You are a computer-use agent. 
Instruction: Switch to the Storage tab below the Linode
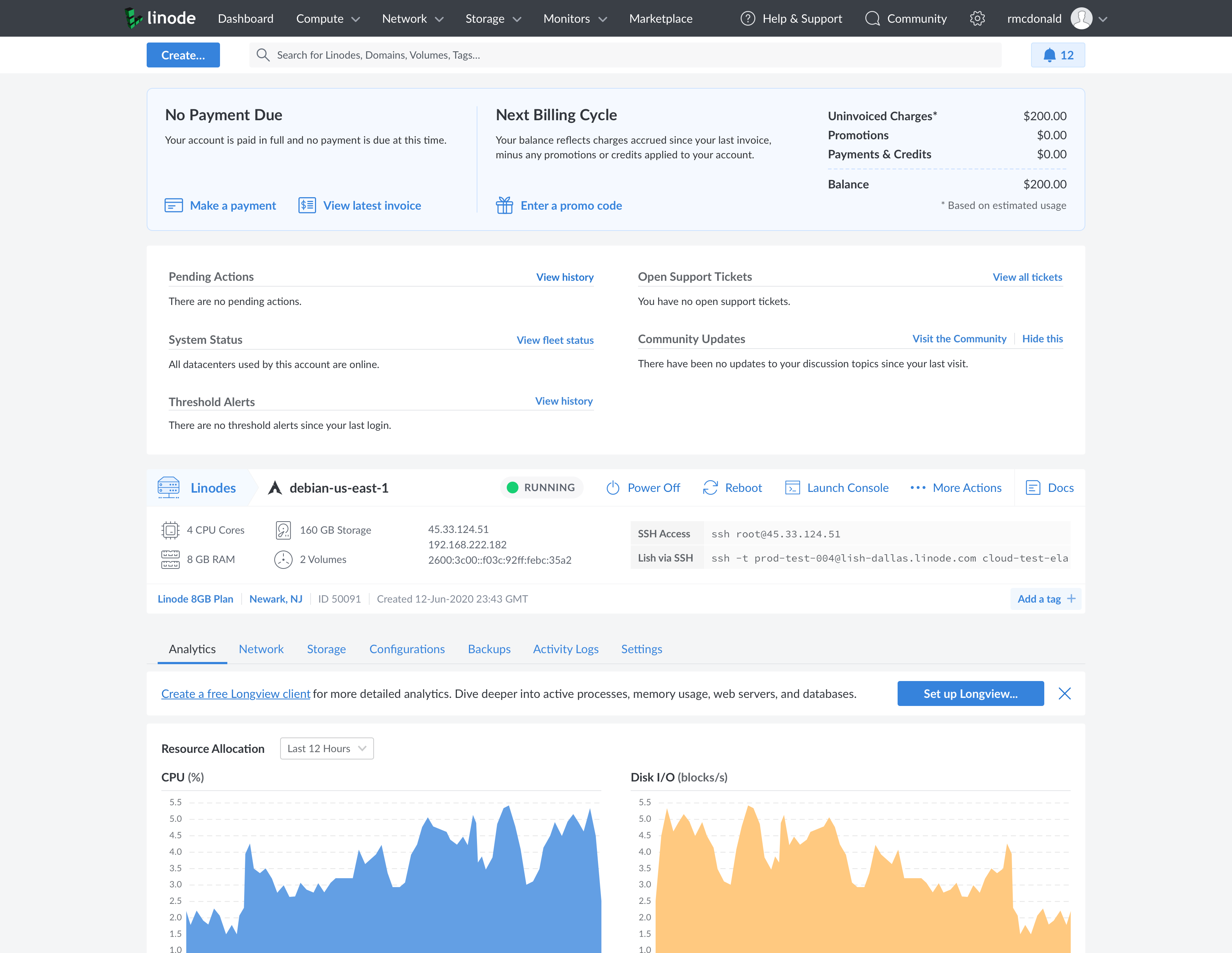point(326,649)
